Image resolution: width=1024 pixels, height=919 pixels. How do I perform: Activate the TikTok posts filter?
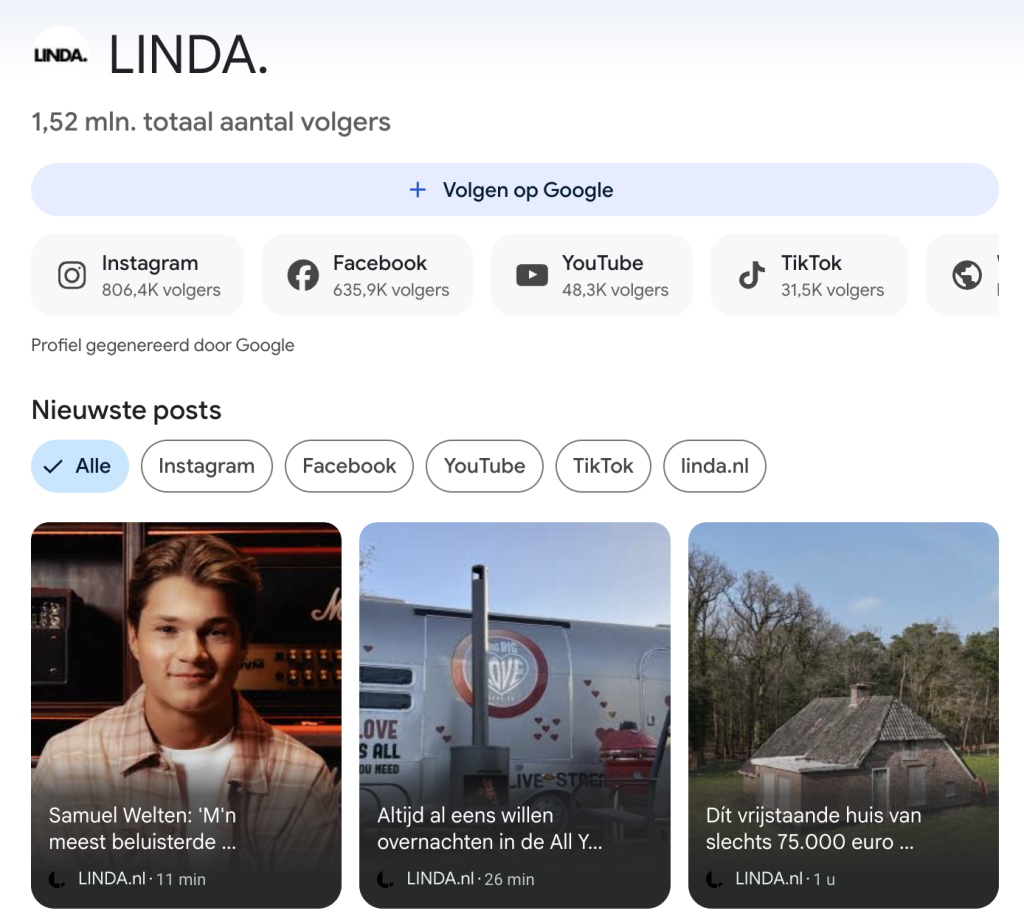[603, 466]
